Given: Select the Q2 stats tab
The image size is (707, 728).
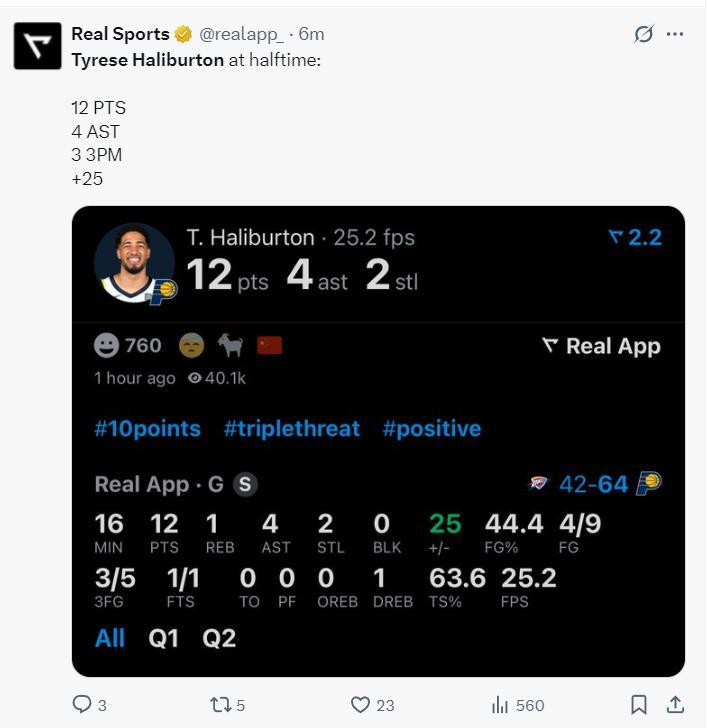Looking at the screenshot, I should pos(219,638).
